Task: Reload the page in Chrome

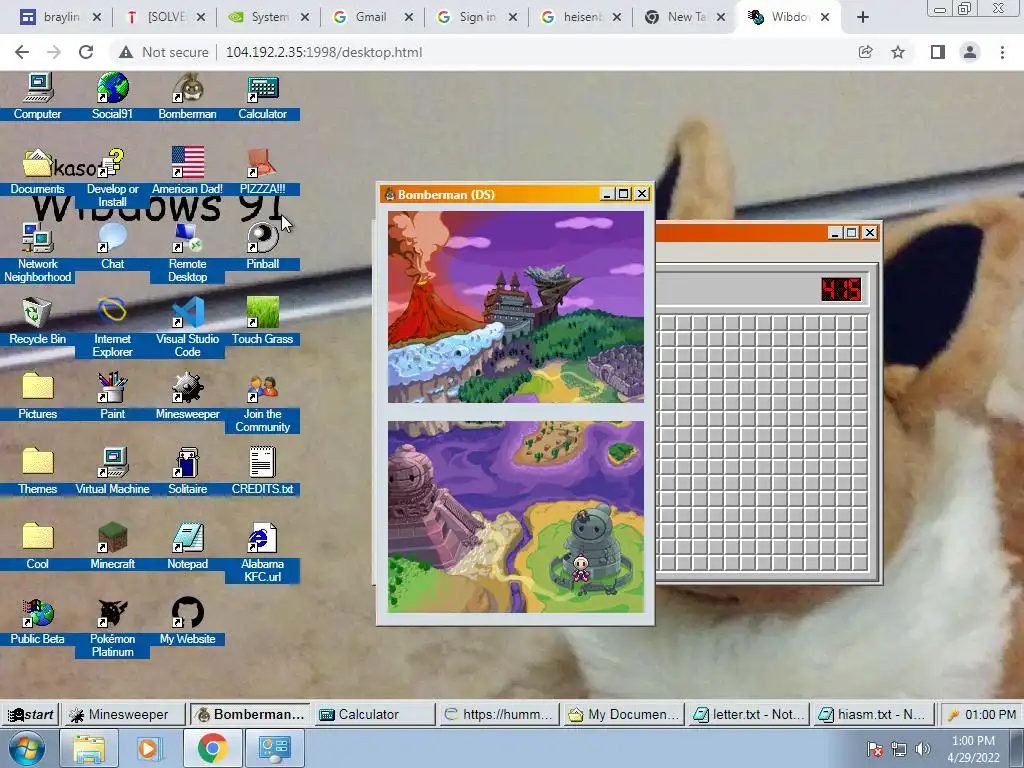Action: [86, 52]
